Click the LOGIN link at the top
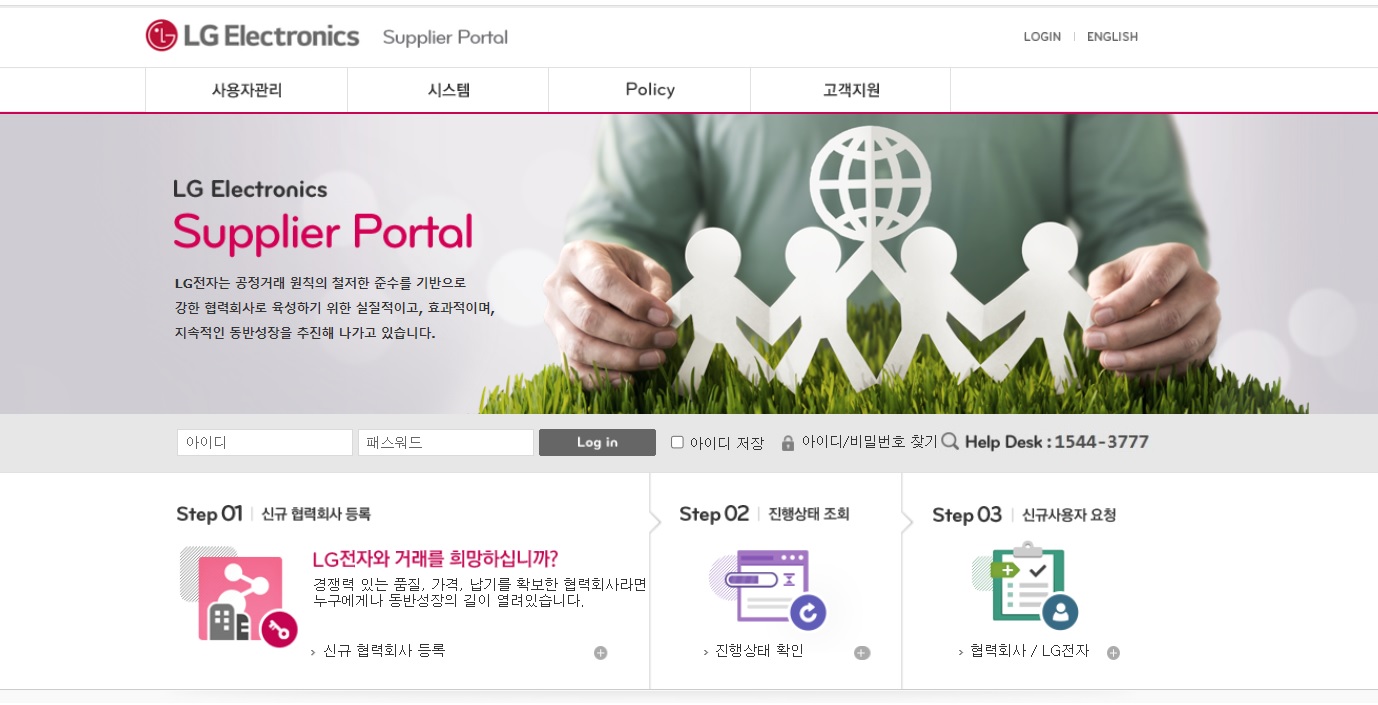Screen dimensions: 1378x705 pyautogui.click(x=1042, y=37)
